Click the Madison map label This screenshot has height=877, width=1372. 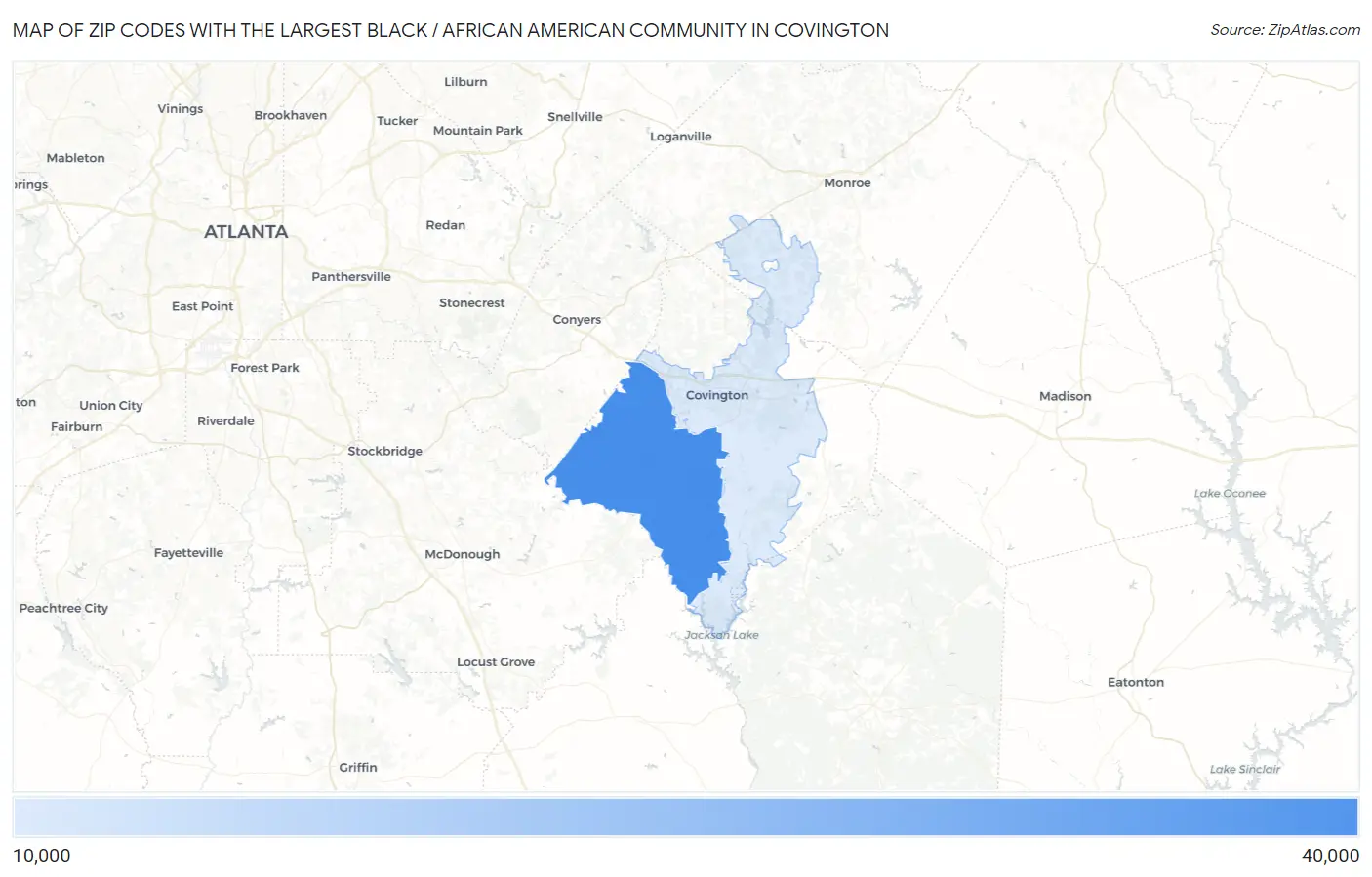tap(1066, 396)
